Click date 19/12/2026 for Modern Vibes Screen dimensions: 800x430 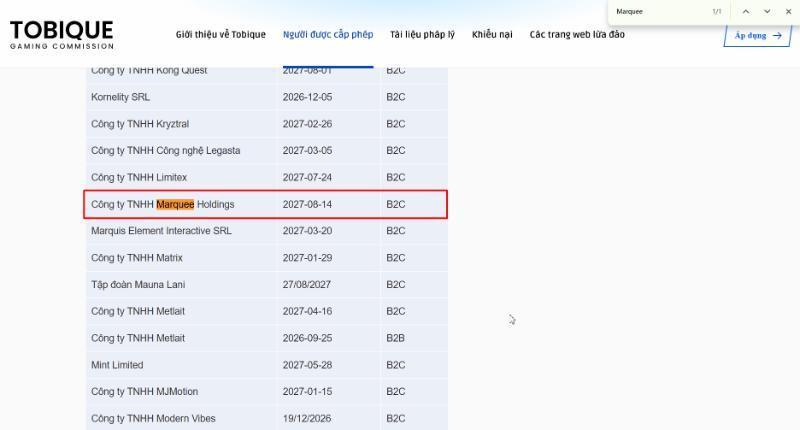(307, 418)
